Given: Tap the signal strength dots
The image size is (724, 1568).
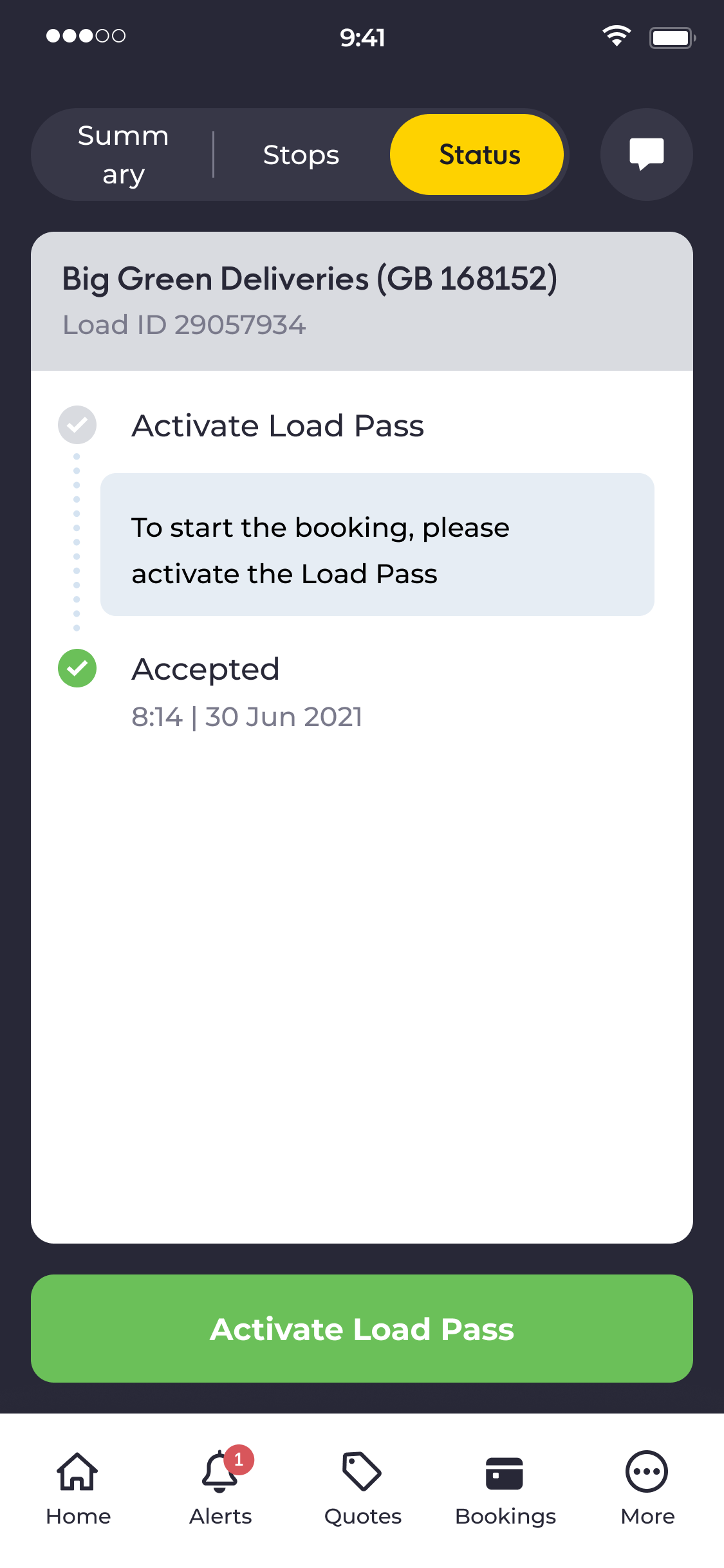Looking at the screenshot, I should pos(86,36).
